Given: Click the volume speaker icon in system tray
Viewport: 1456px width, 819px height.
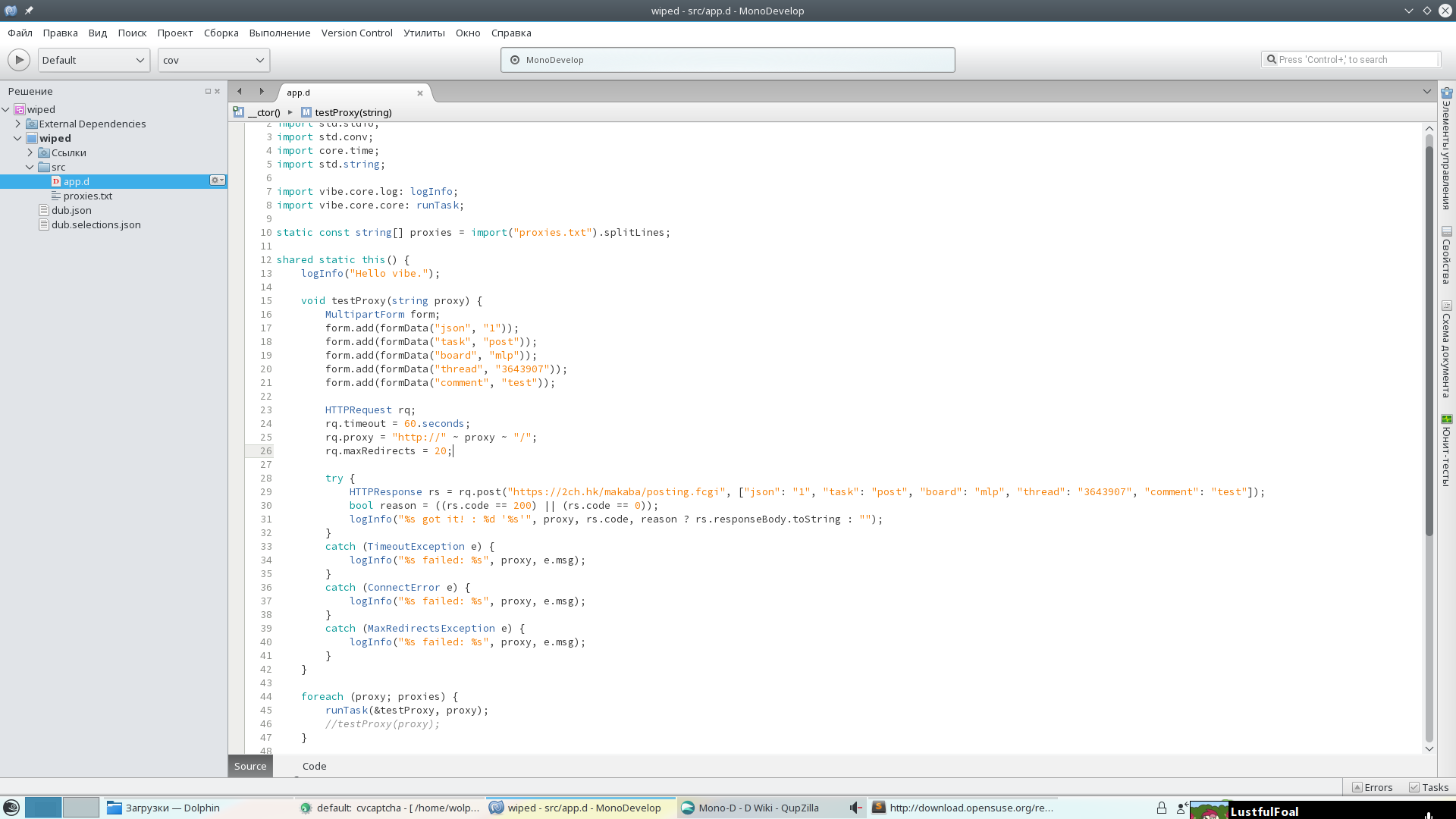Looking at the screenshot, I should [x=855, y=808].
